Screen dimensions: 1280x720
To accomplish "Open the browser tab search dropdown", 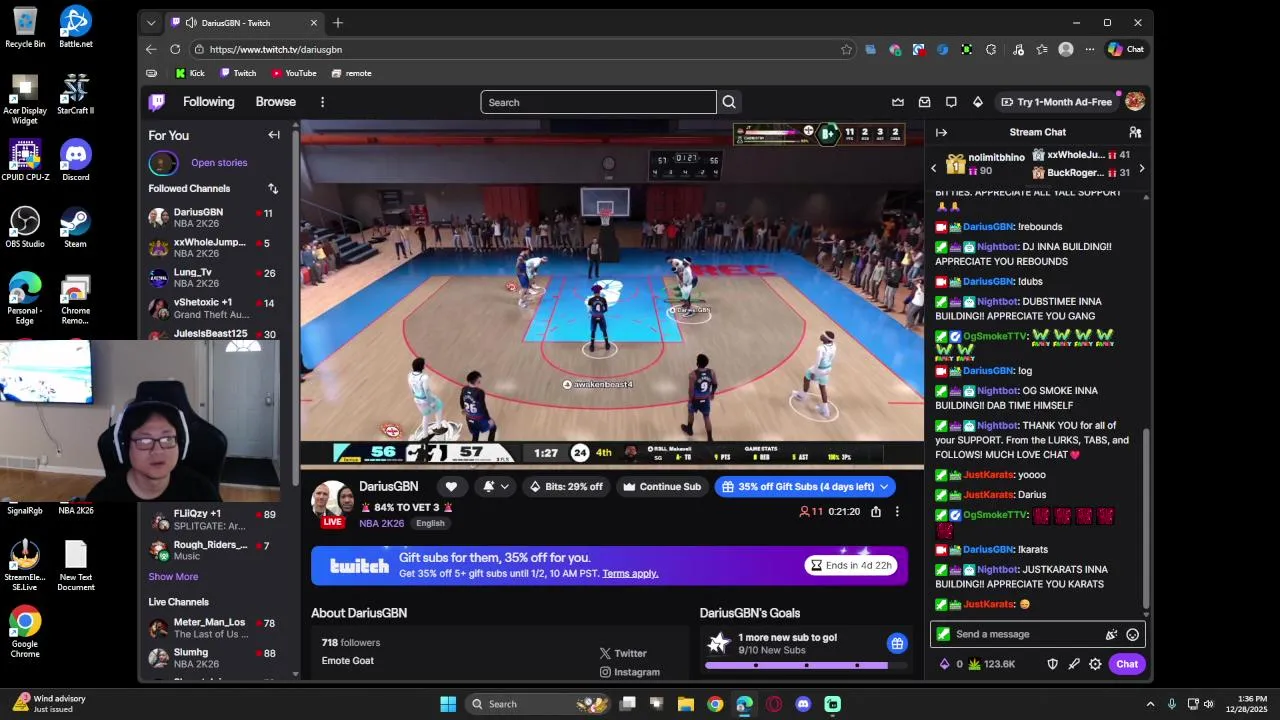I will (151, 23).
